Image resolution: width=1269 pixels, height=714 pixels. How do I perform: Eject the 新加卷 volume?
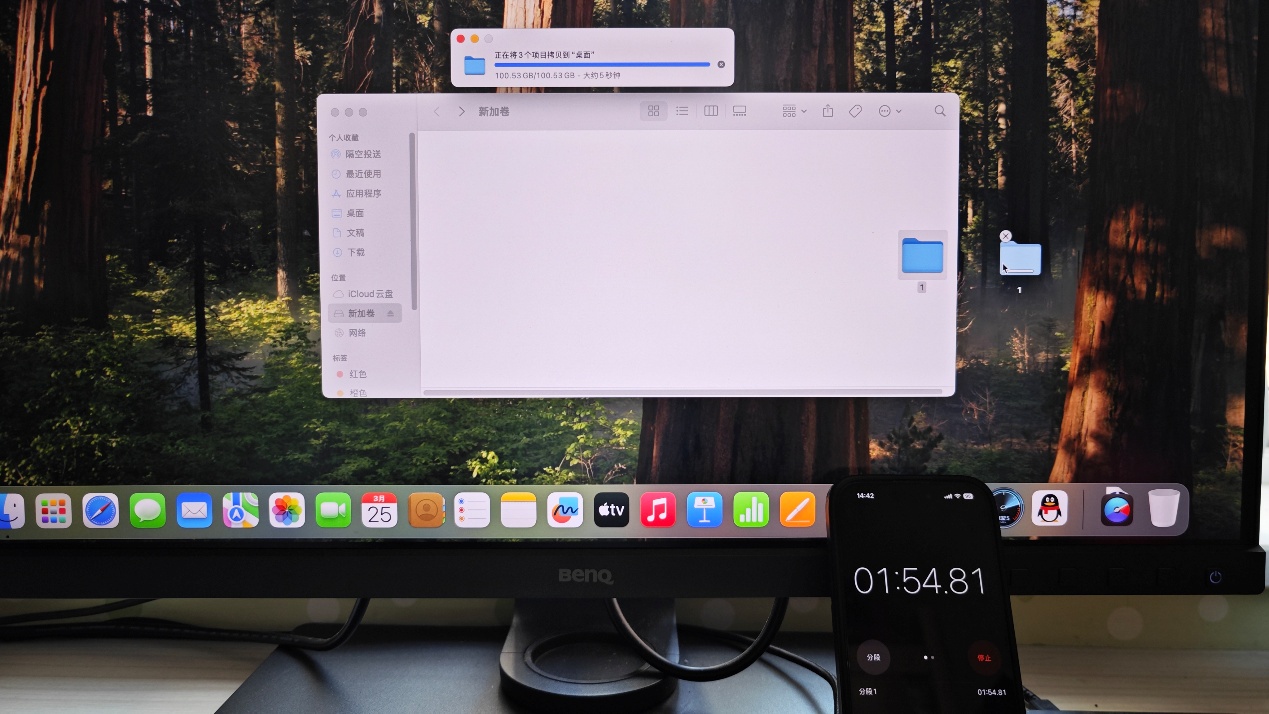[x=391, y=314]
